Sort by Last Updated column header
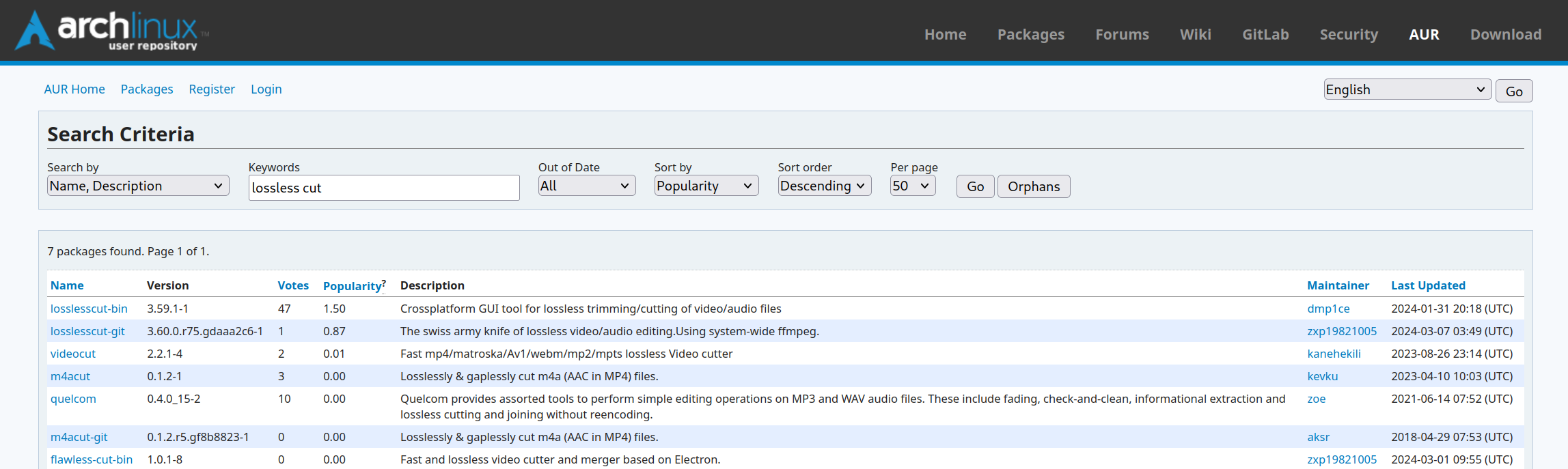The width and height of the screenshot is (1568, 469). pyautogui.click(x=1428, y=285)
